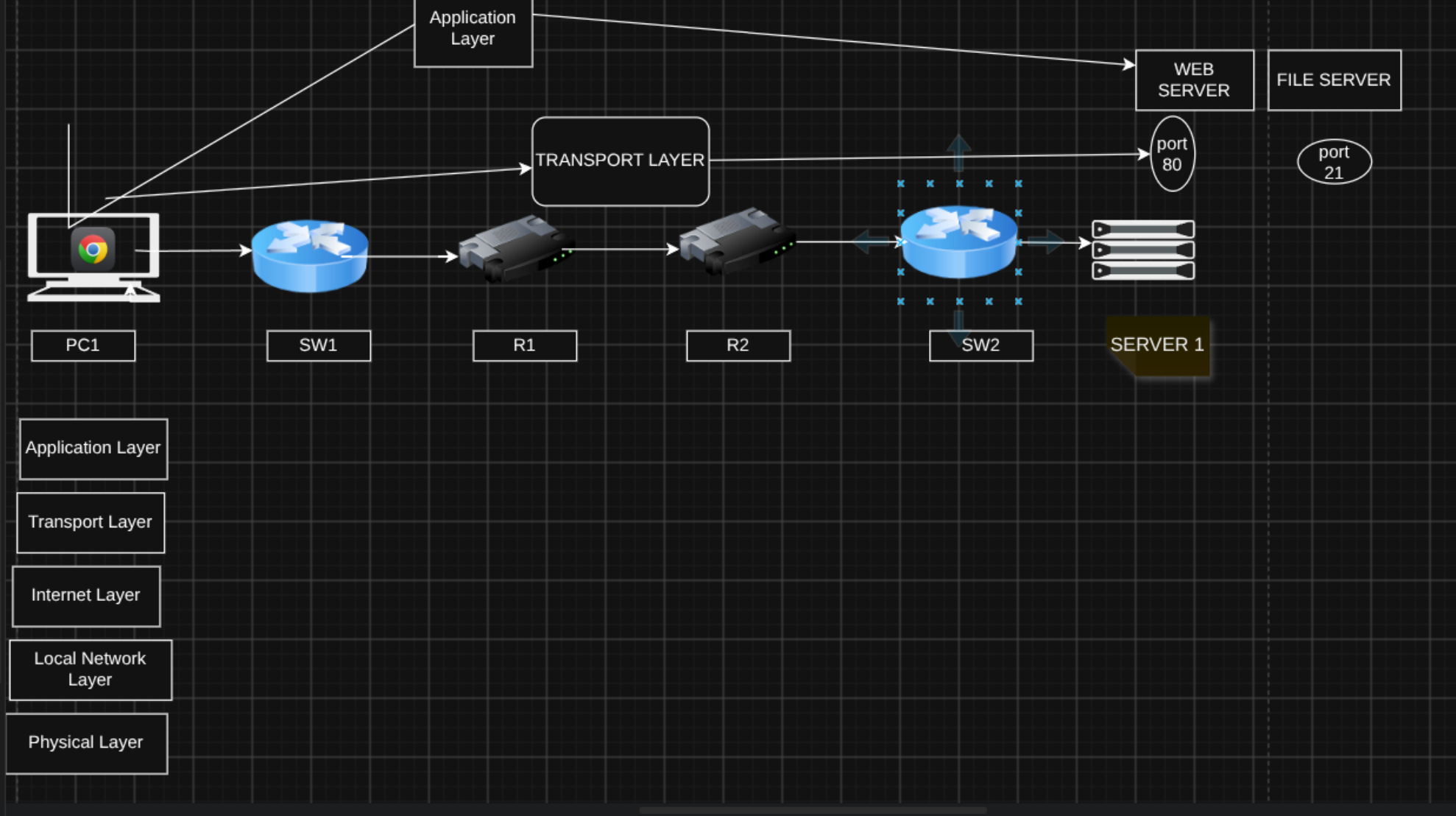
Task: Select the port 21 ellipse
Action: click(1335, 162)
